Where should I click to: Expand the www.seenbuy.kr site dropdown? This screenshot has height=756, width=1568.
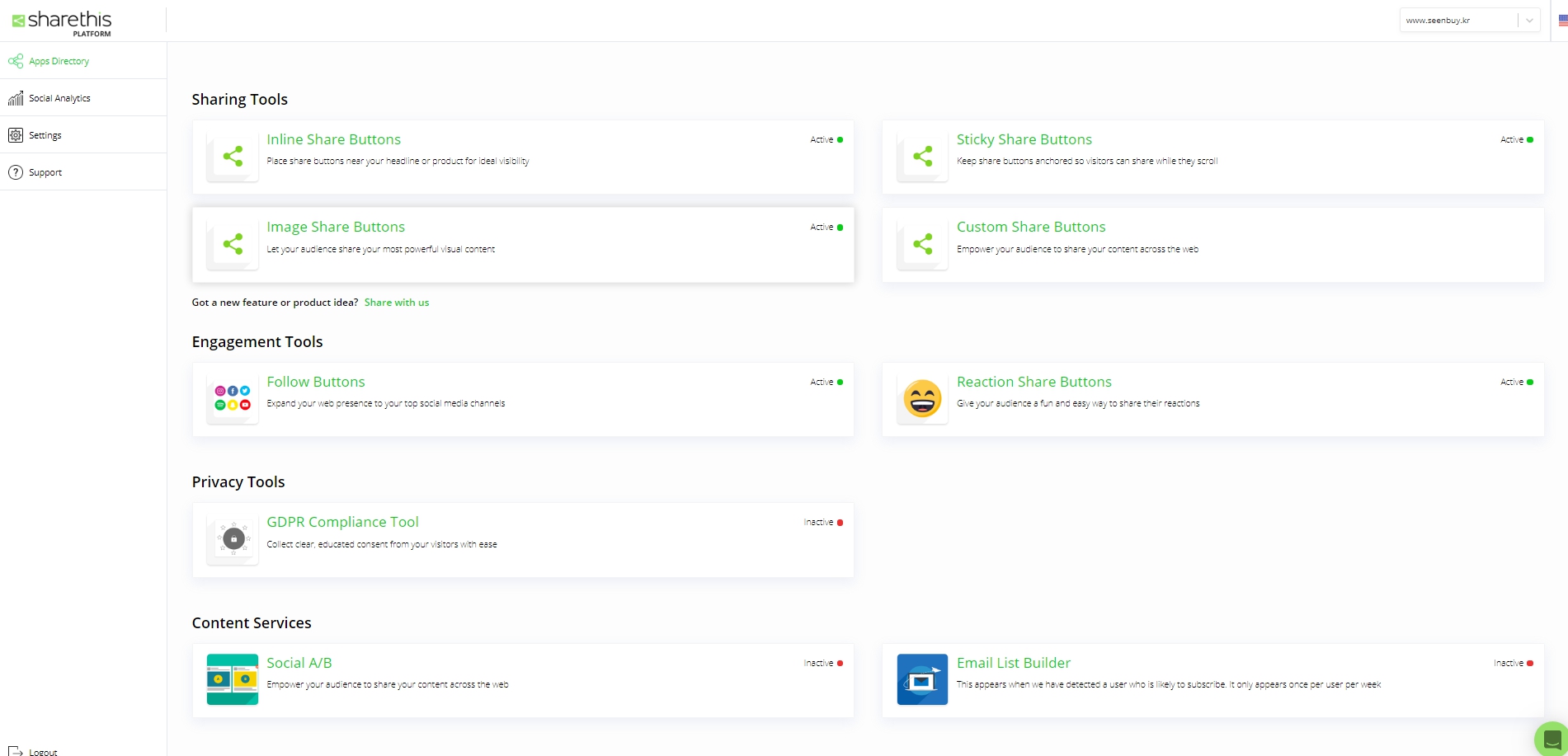(1457, 21)
